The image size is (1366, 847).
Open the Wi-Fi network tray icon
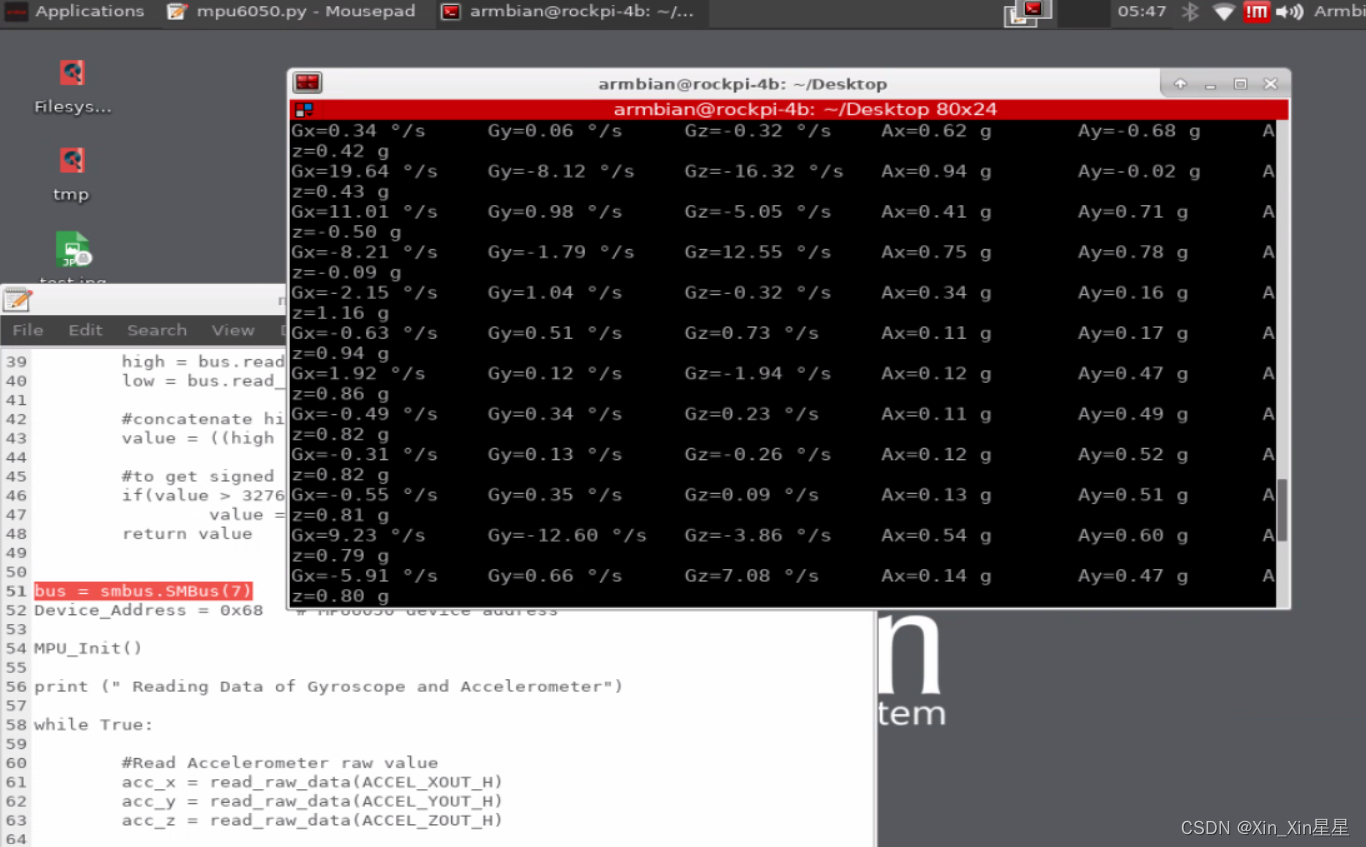(x=1222, y=12)
